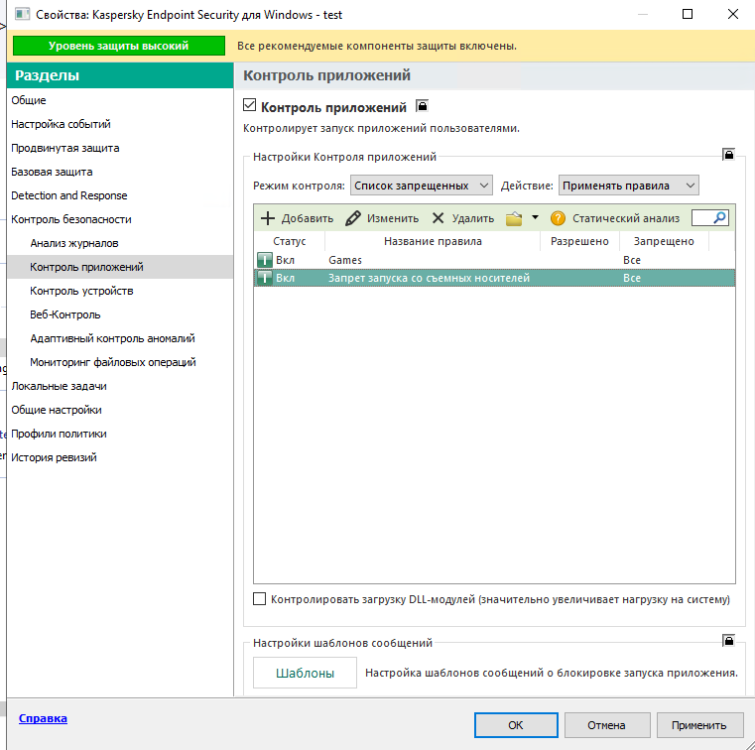Sort by the Разрешено column header
Image resolution: width=755 pixels, height=750 pixels.
580,241
